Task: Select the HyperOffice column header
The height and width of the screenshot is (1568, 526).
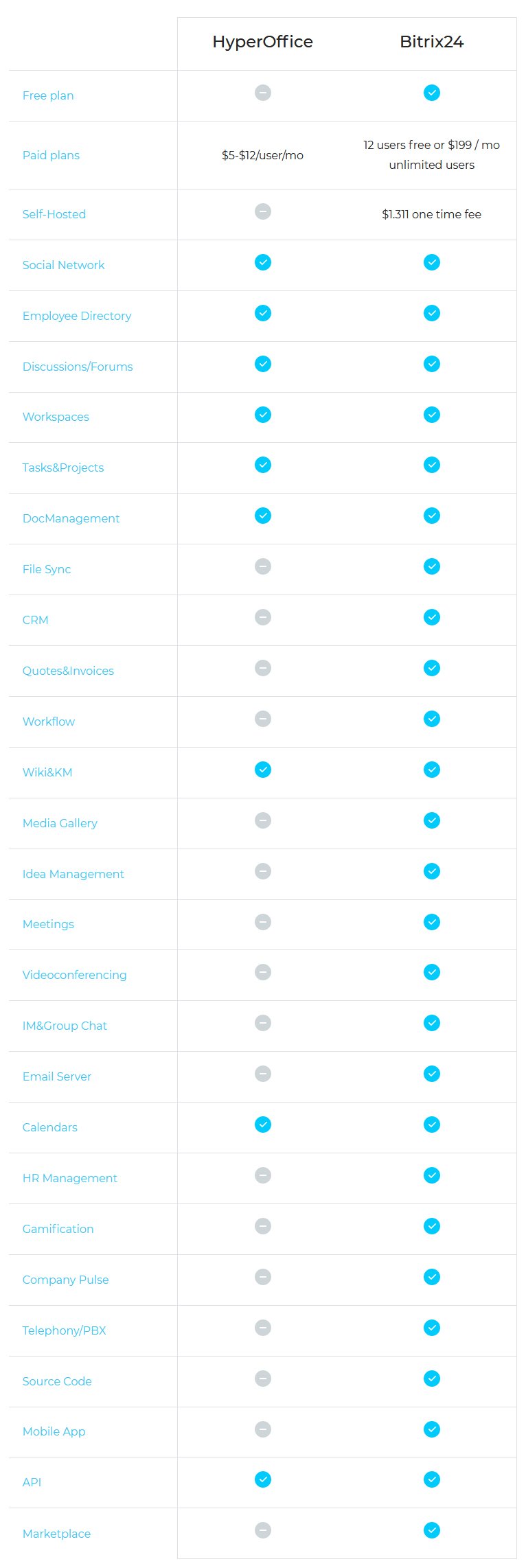Action: click(262, 42)
